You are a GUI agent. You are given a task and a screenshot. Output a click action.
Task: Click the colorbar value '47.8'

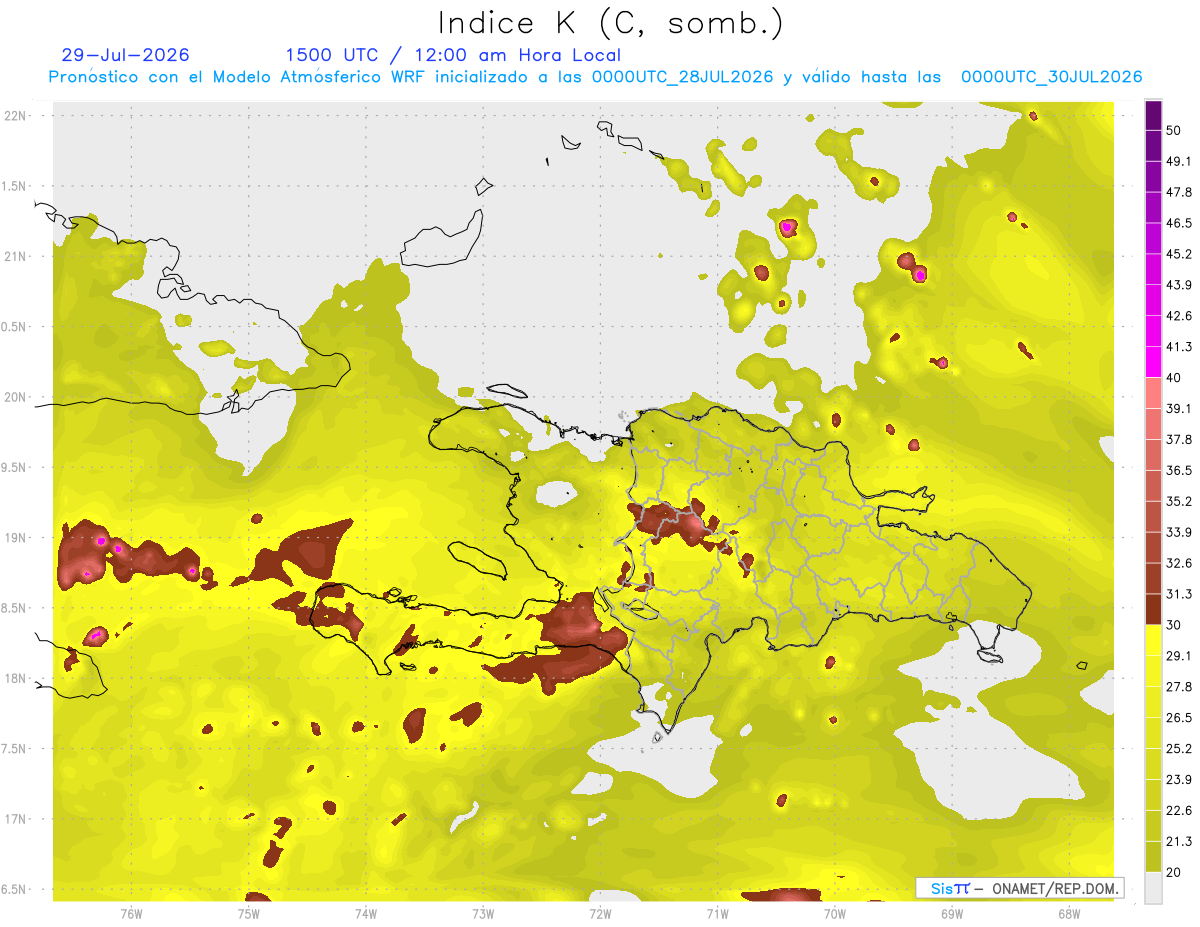coord(1178,192)
